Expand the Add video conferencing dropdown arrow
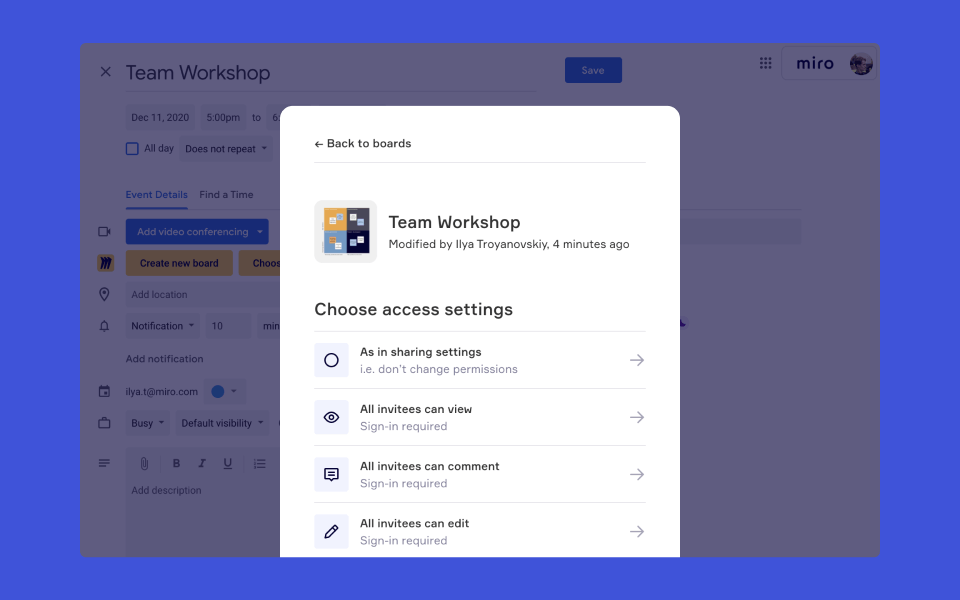 tap(260, 231)
